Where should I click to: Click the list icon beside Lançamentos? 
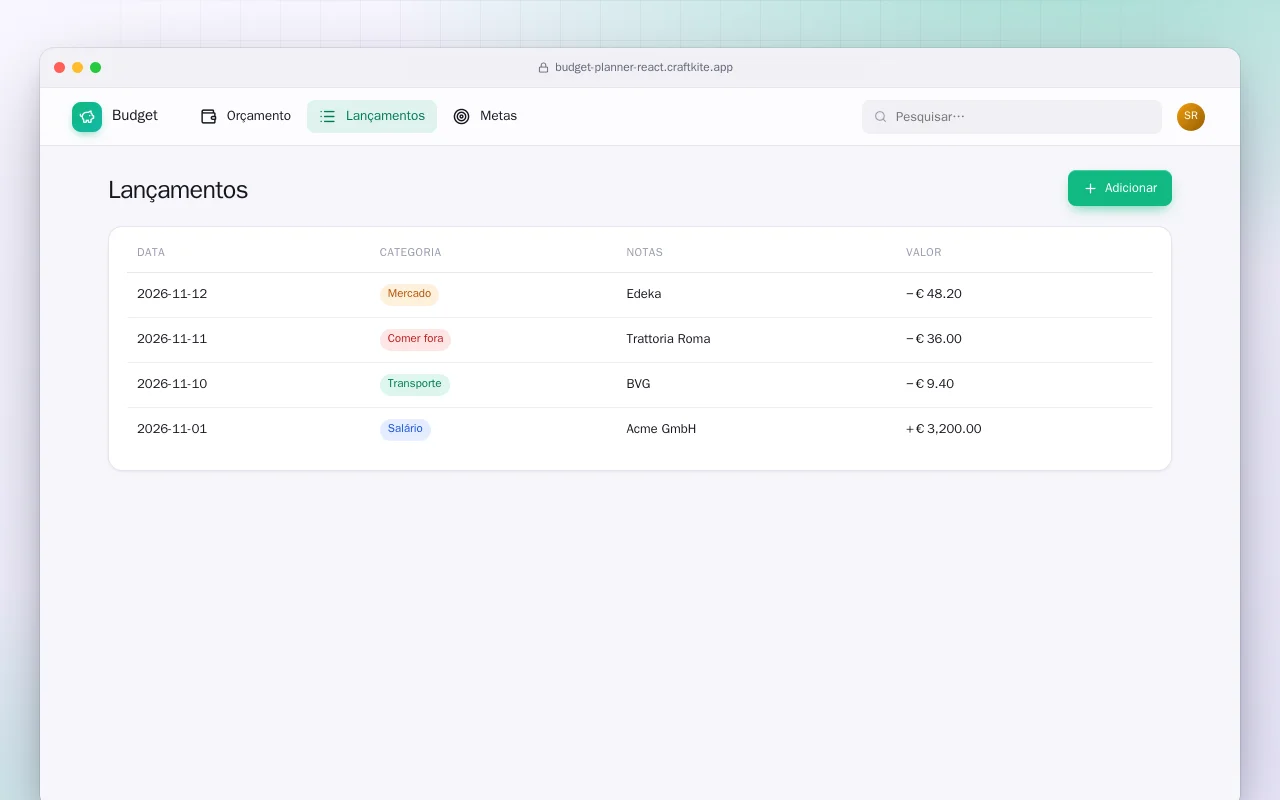click(327, 116)
